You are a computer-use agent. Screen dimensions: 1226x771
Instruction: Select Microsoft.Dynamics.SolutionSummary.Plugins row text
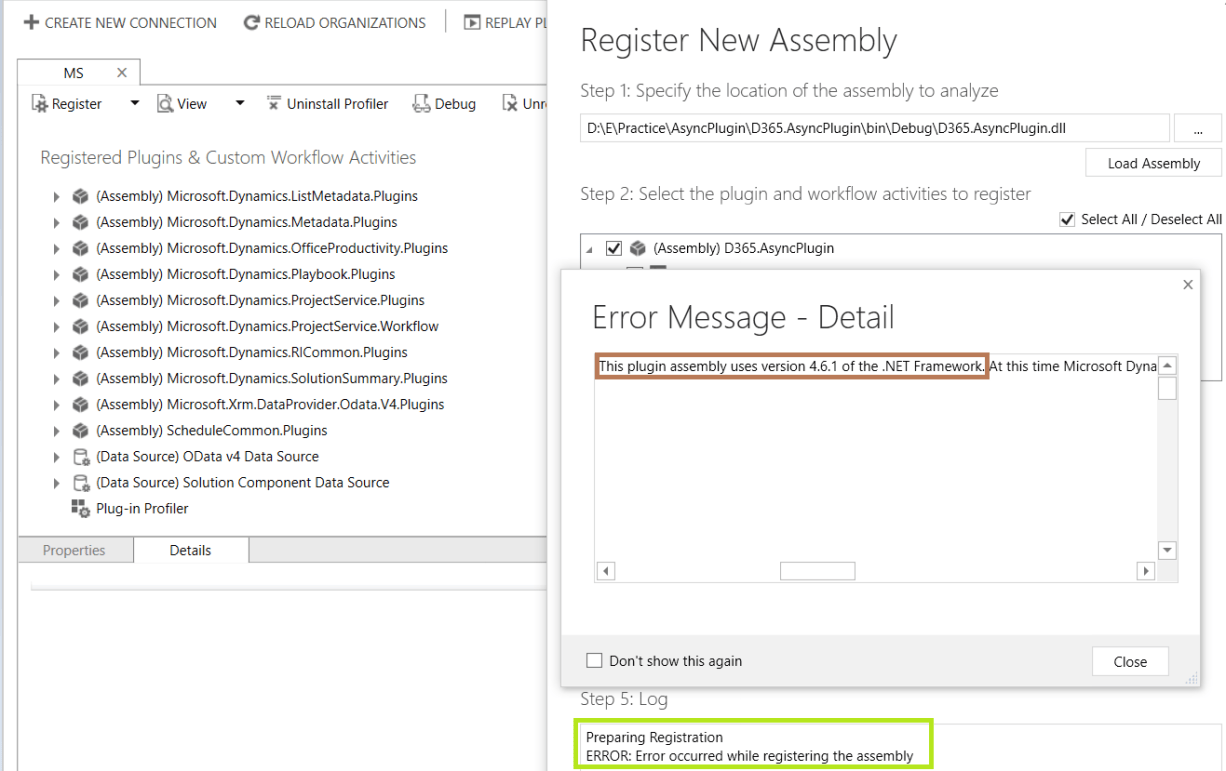click(272, 378)
